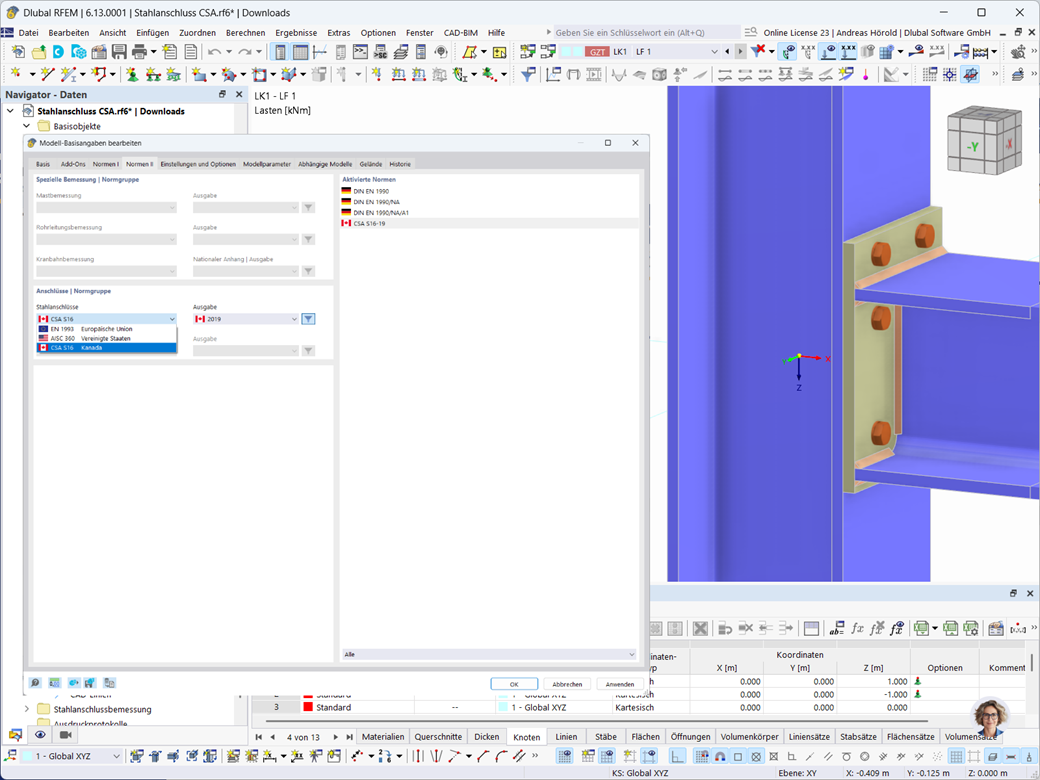
Task: Switch to Normen I tab in dialog
Action: click(105, 164)
